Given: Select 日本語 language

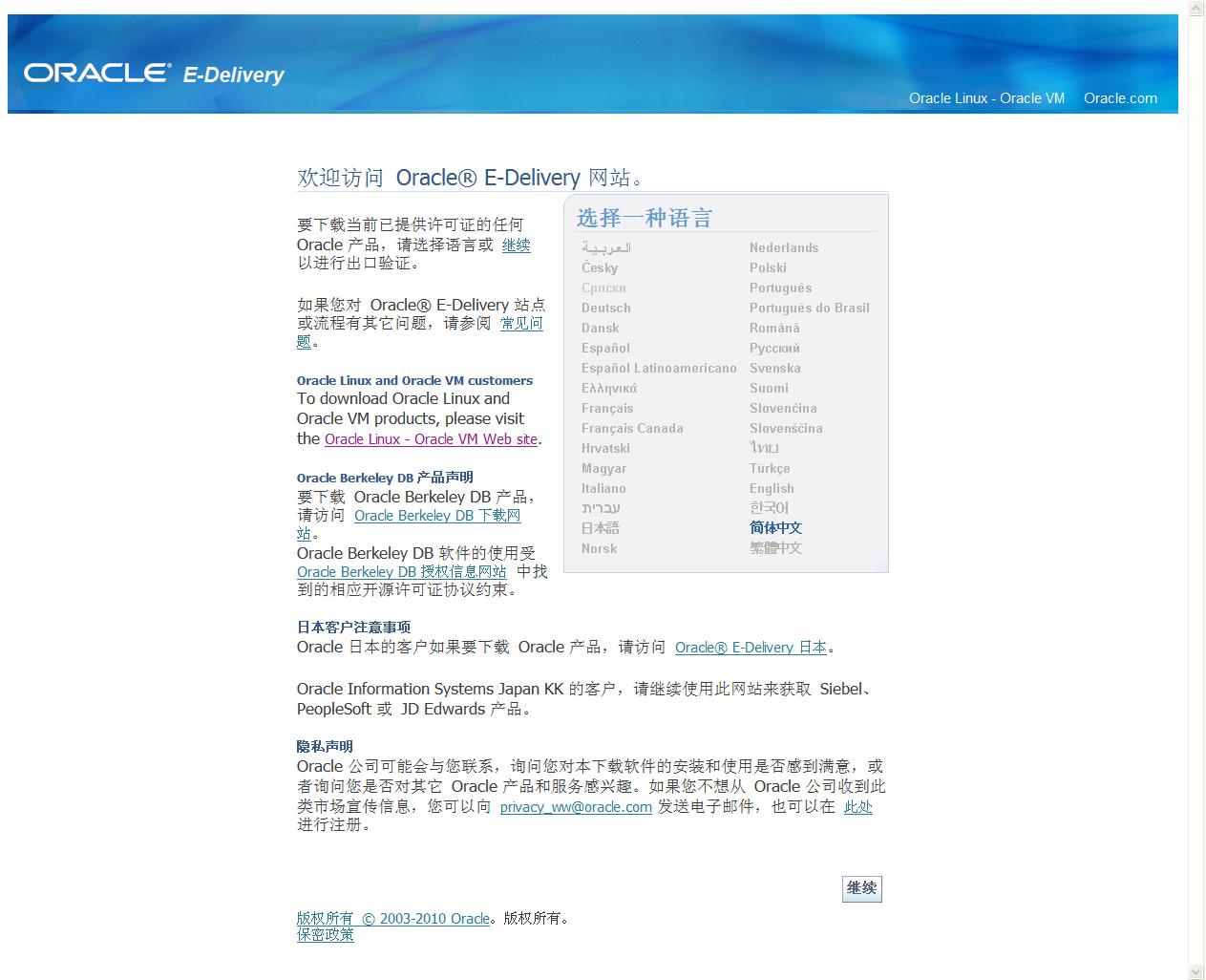Looking at the screenshot, I should pyautogui.click(x=601, y=528).
